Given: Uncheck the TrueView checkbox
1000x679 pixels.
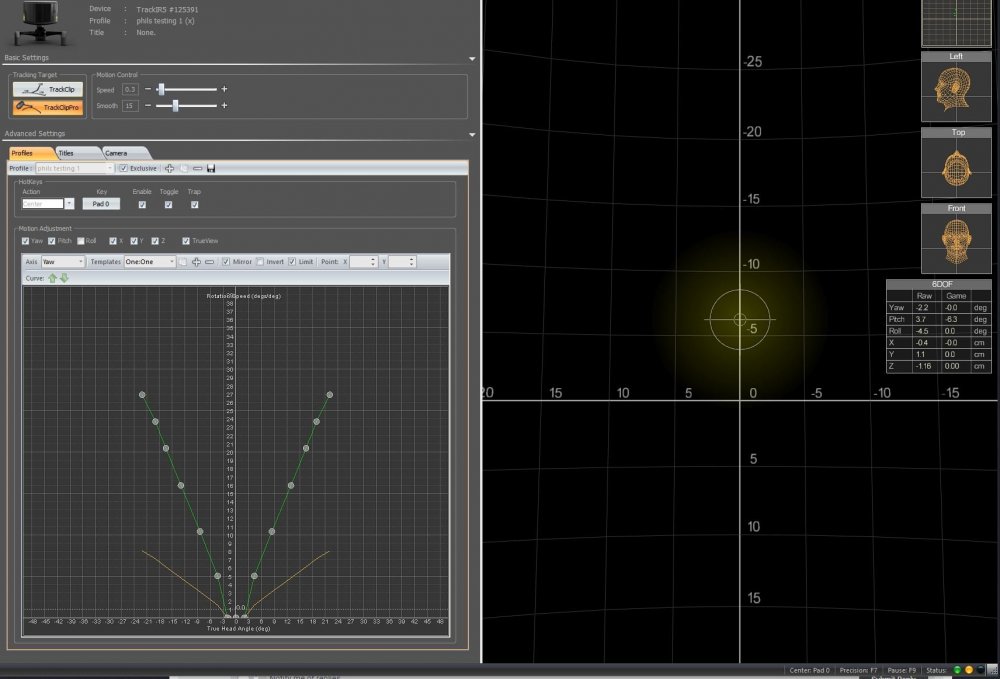Looking at the screenshot, I should click(186, 241).
